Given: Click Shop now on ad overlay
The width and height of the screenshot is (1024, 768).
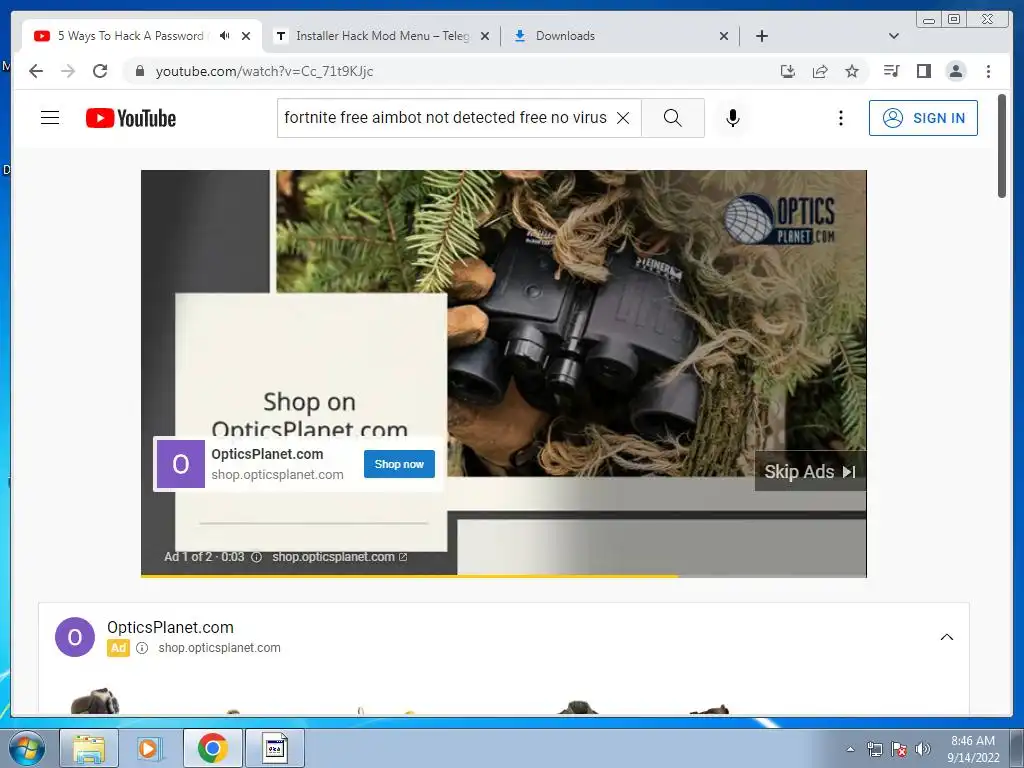Looking at the screenshot, I should [x=399, y=464].
